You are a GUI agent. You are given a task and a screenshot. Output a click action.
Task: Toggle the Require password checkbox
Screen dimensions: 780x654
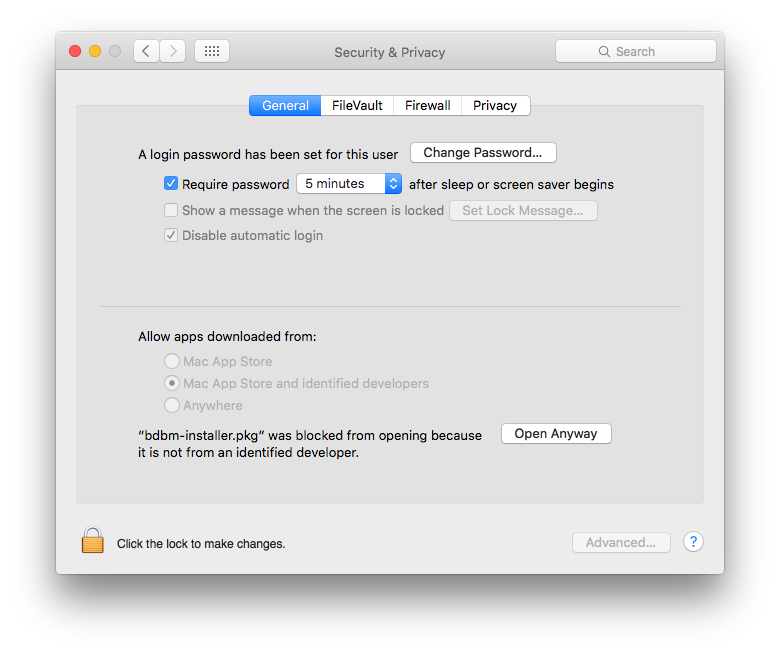[171, 184]
